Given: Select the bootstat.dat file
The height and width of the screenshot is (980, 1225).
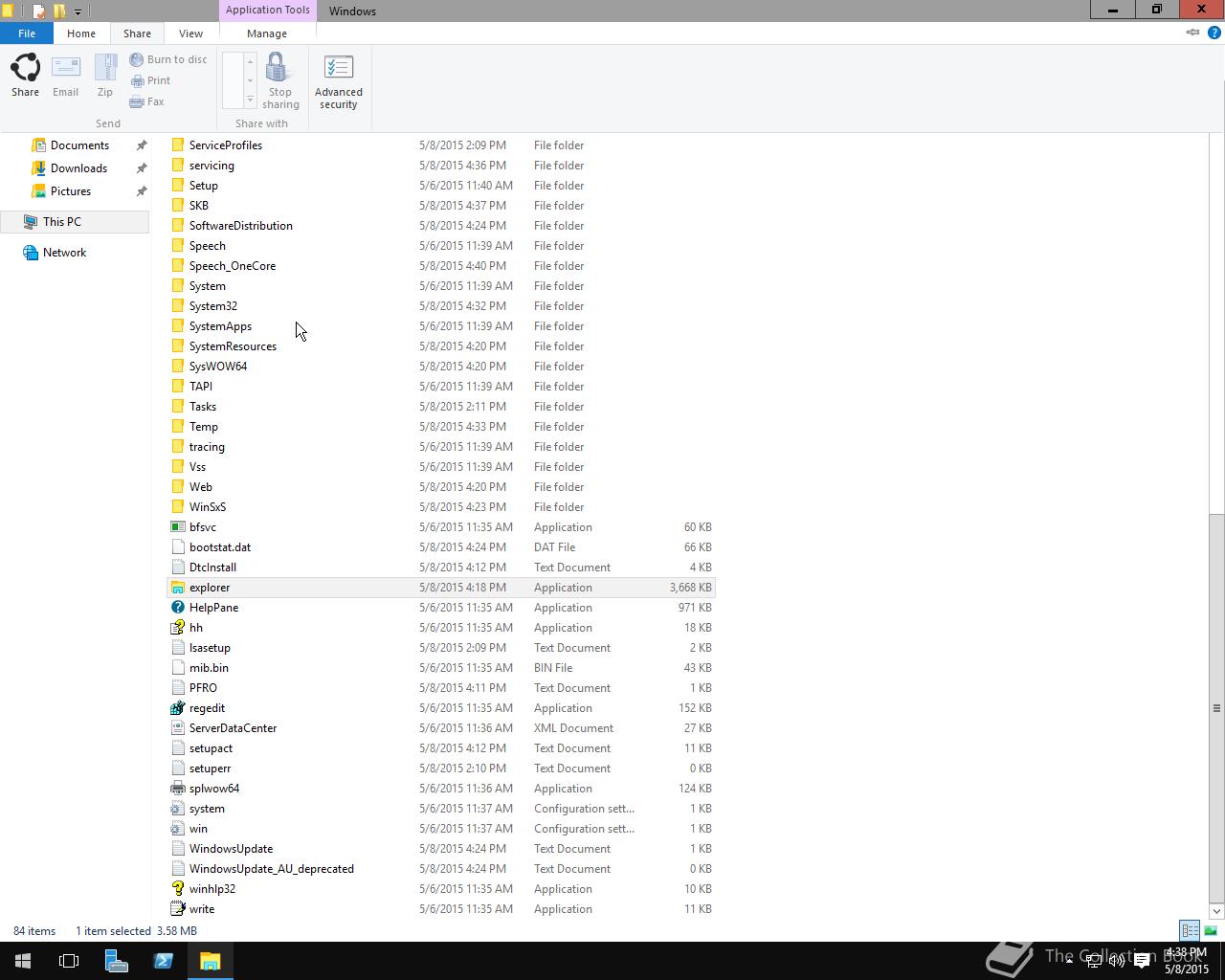Looking at the screenshot, I should pyautogui.click(x=441, y=547).
